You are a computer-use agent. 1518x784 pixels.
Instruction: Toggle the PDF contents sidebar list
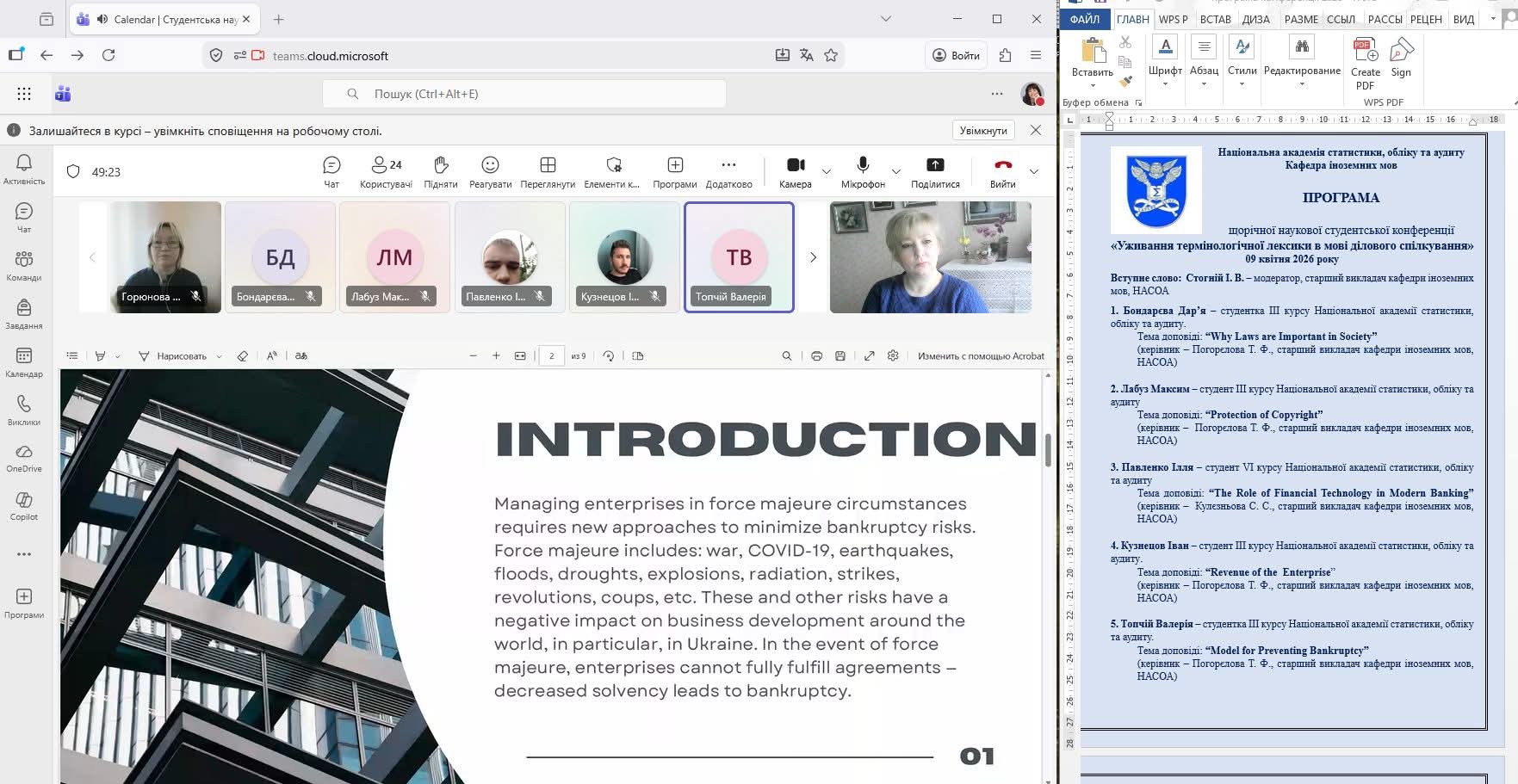(x=72, y=355)
